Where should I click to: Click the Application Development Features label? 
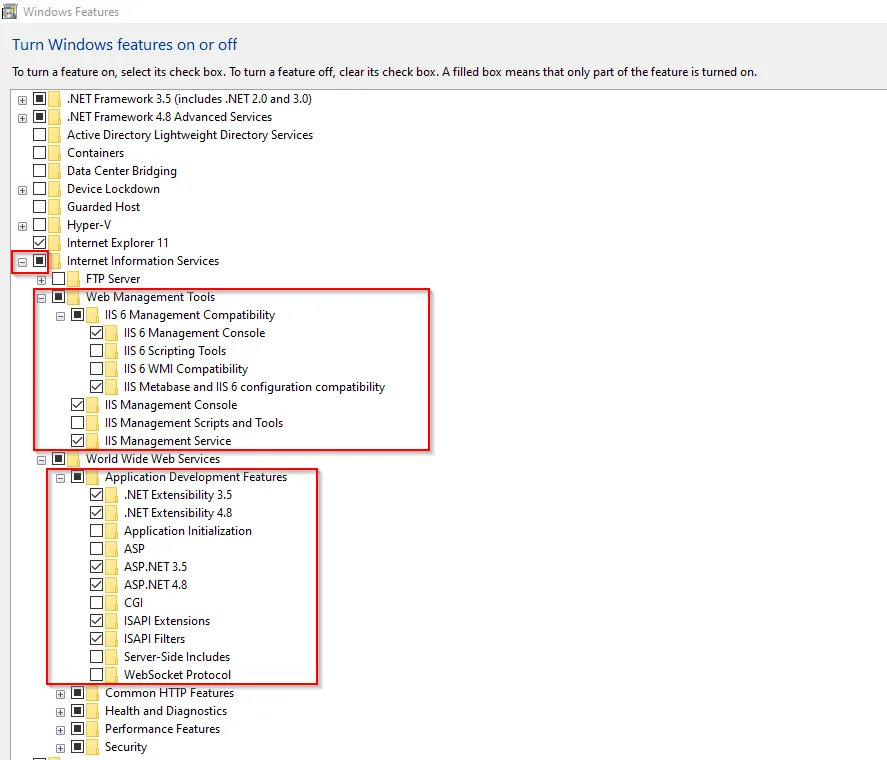click(x=196, y=477)
